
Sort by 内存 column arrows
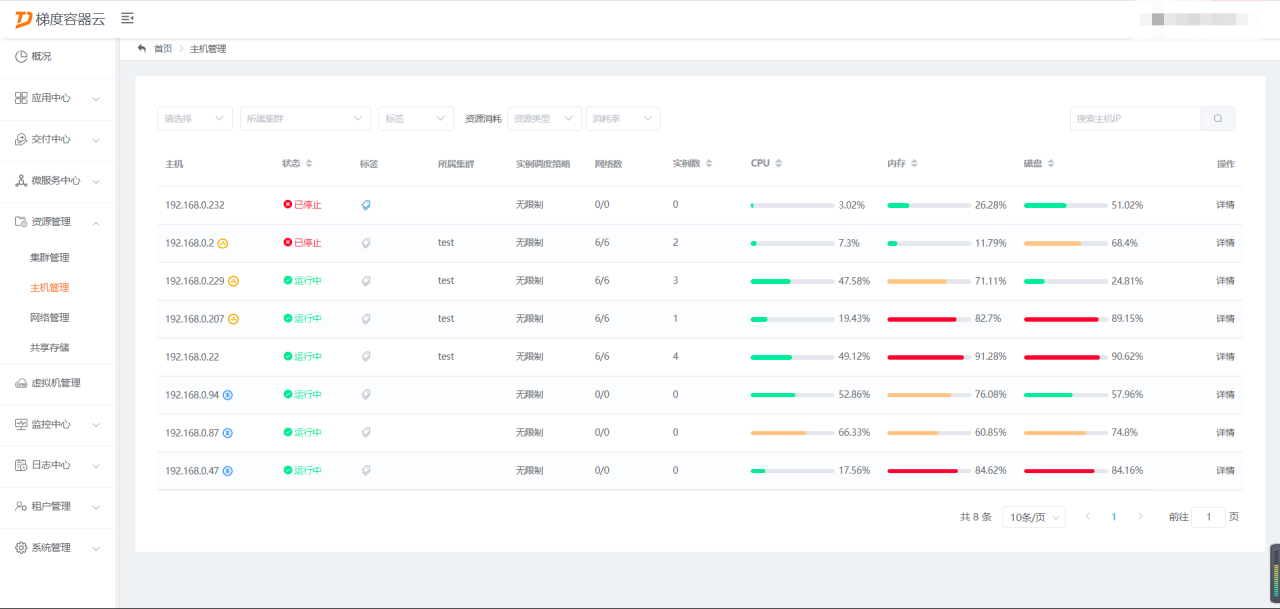914,163
